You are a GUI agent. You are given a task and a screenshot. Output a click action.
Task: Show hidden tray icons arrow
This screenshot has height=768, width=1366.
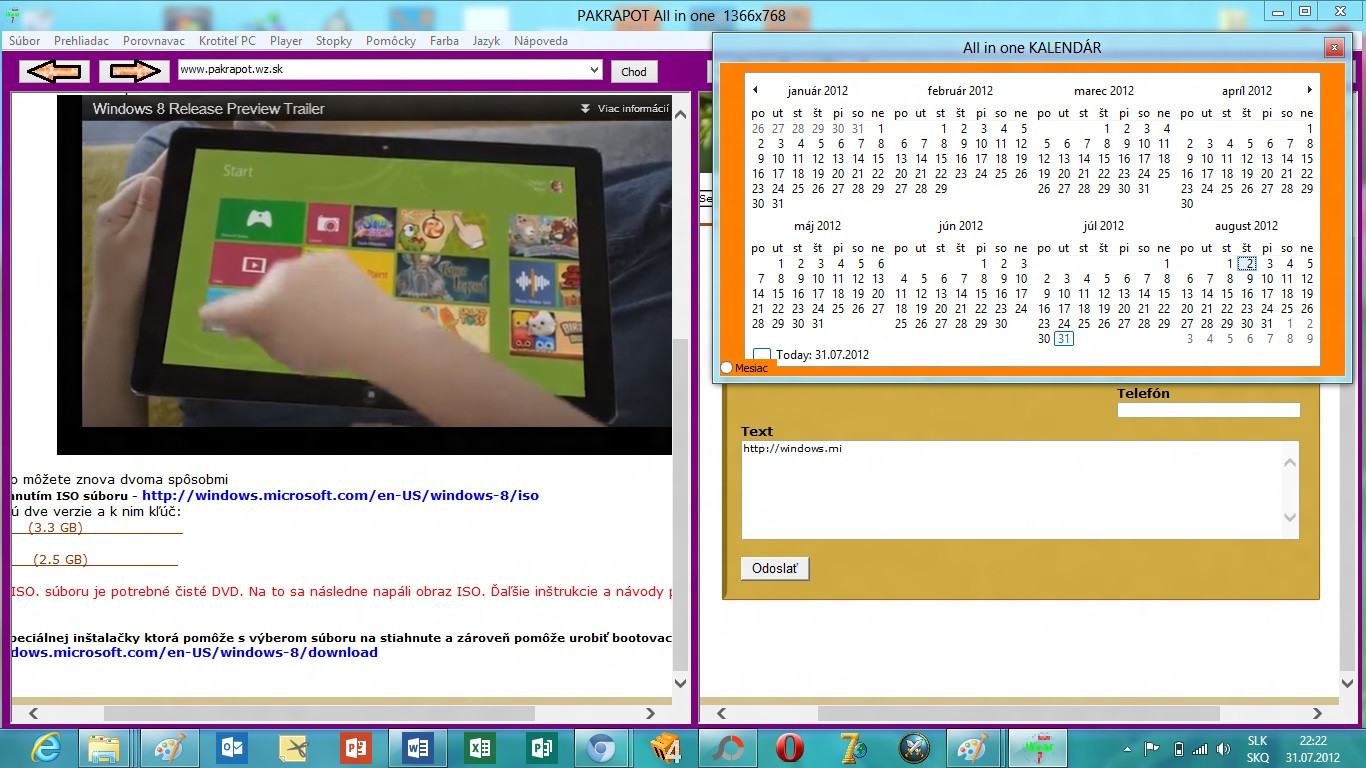[1128, 749]
